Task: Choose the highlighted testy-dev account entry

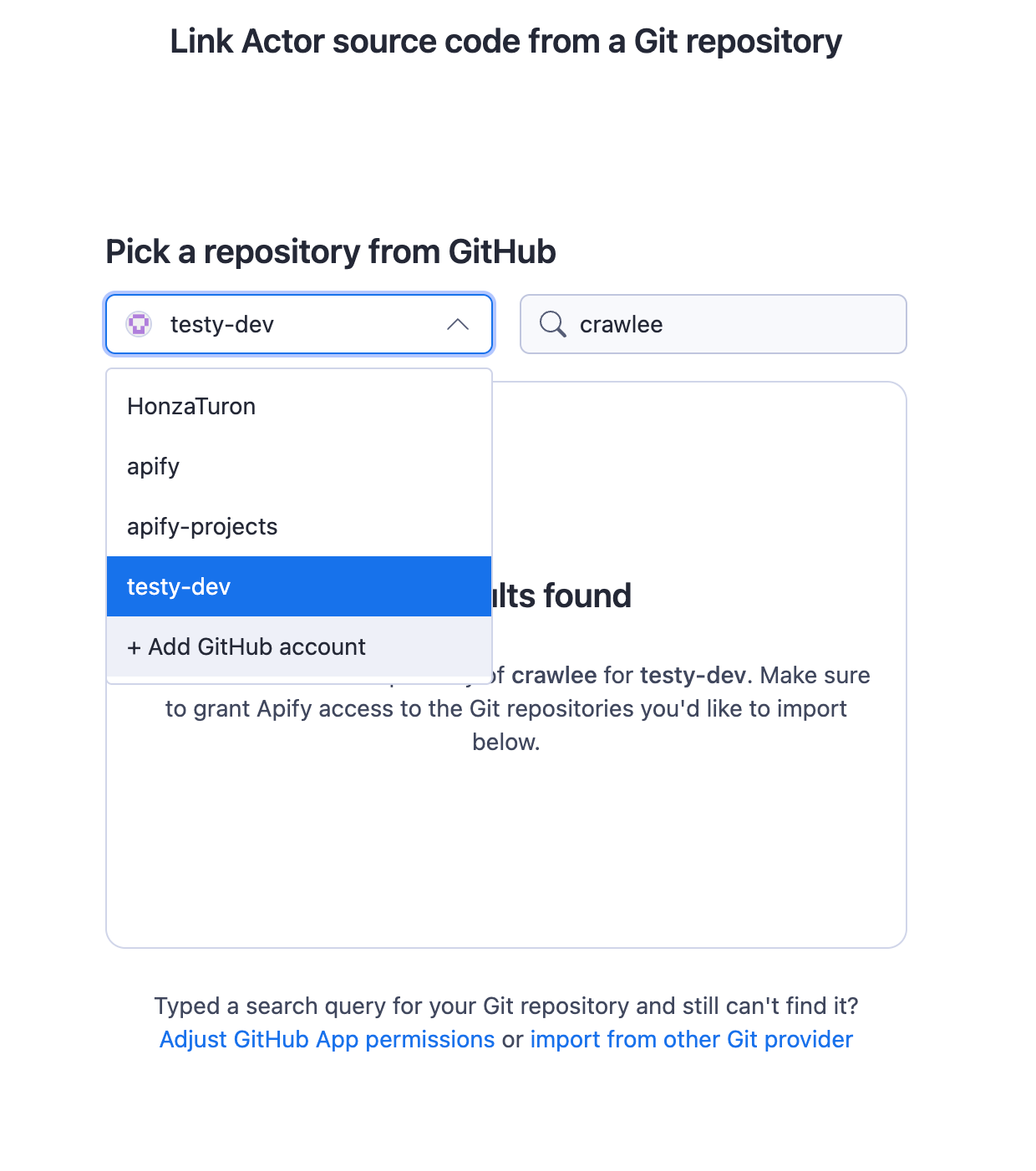Action: click(x=179, y=586)
